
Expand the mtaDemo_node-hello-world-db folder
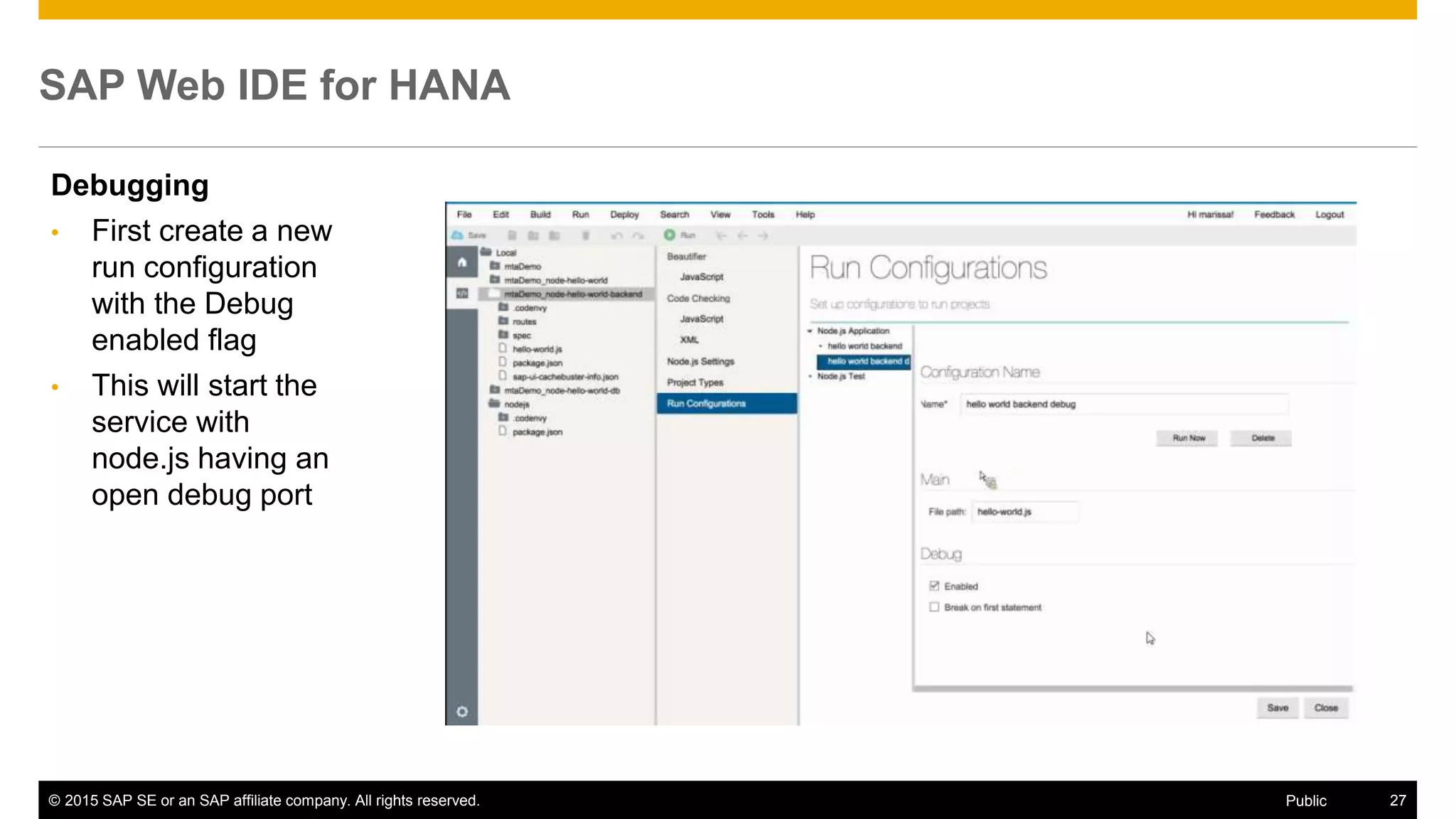coord(495,390)
